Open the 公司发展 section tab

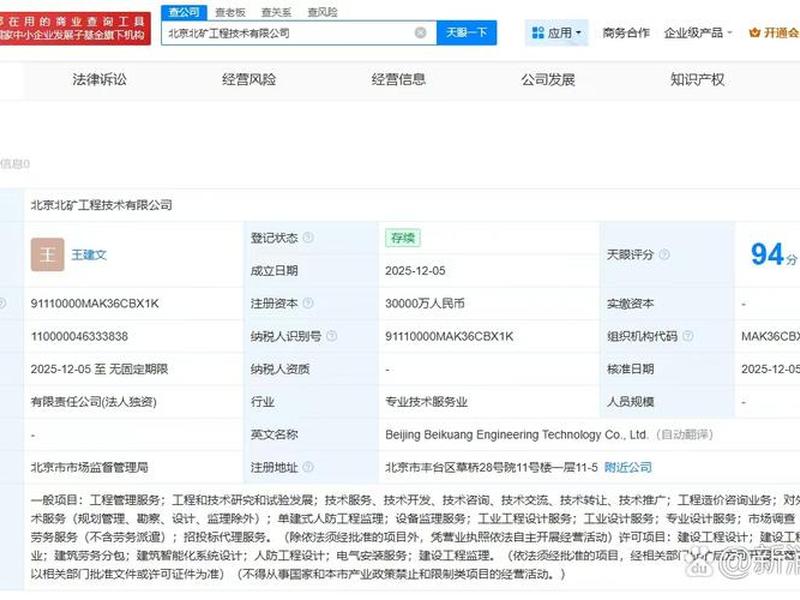pyautogui.click(x=548, y=80)
